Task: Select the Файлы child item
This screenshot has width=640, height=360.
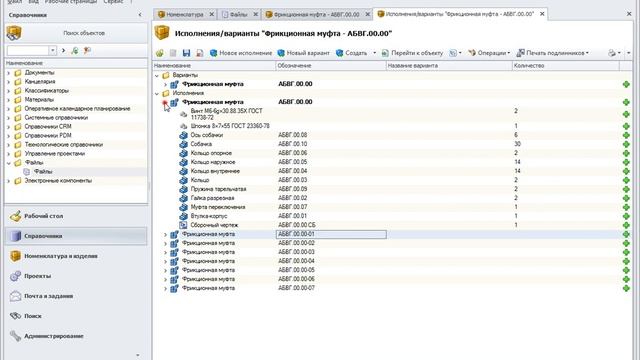Action: coord(43,172)
